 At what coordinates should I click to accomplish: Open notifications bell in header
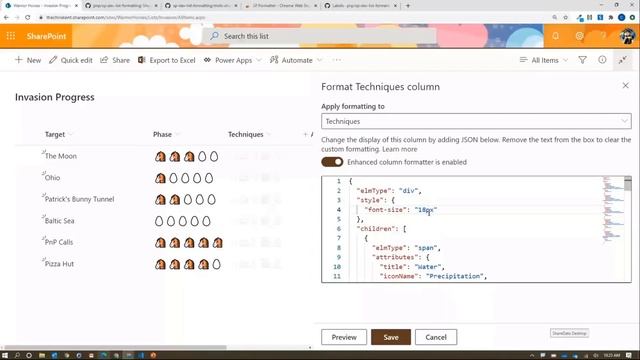pyautogui.click(x=556, y=36)
